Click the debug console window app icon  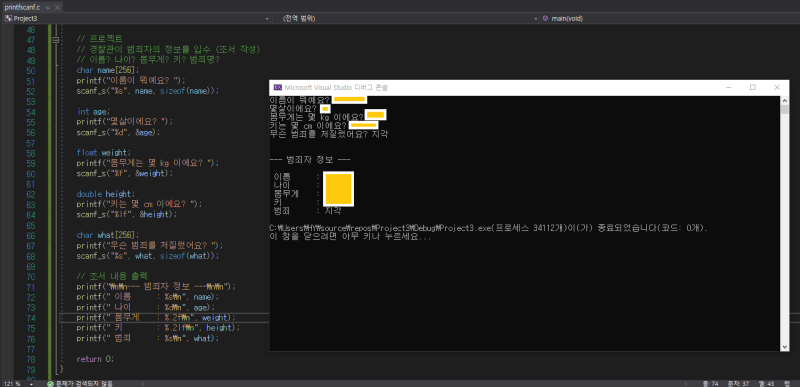click(x=278, y=87)
